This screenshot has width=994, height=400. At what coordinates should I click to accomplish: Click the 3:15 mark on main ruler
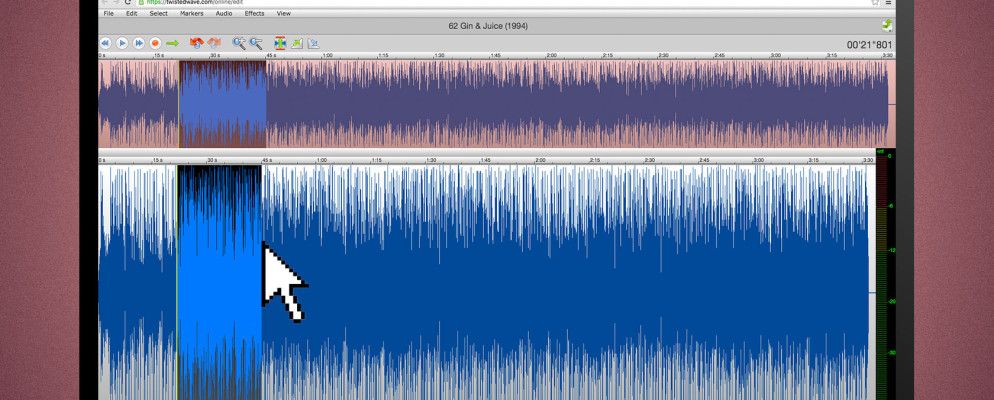click(x=813, y=160)
